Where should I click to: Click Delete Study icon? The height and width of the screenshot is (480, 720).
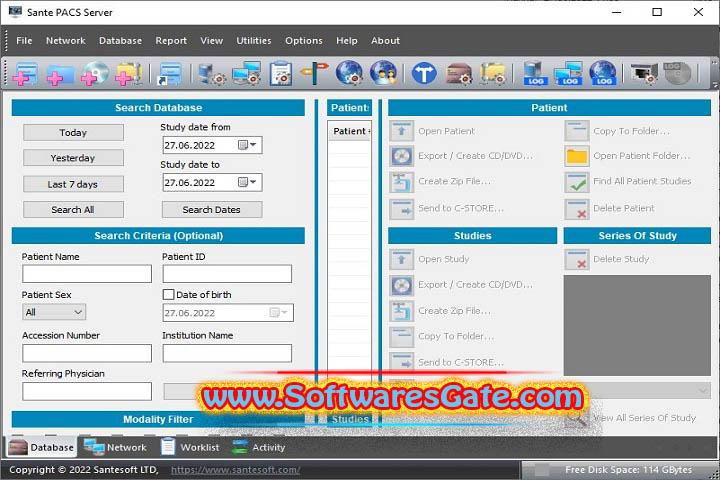click(577, 260)
